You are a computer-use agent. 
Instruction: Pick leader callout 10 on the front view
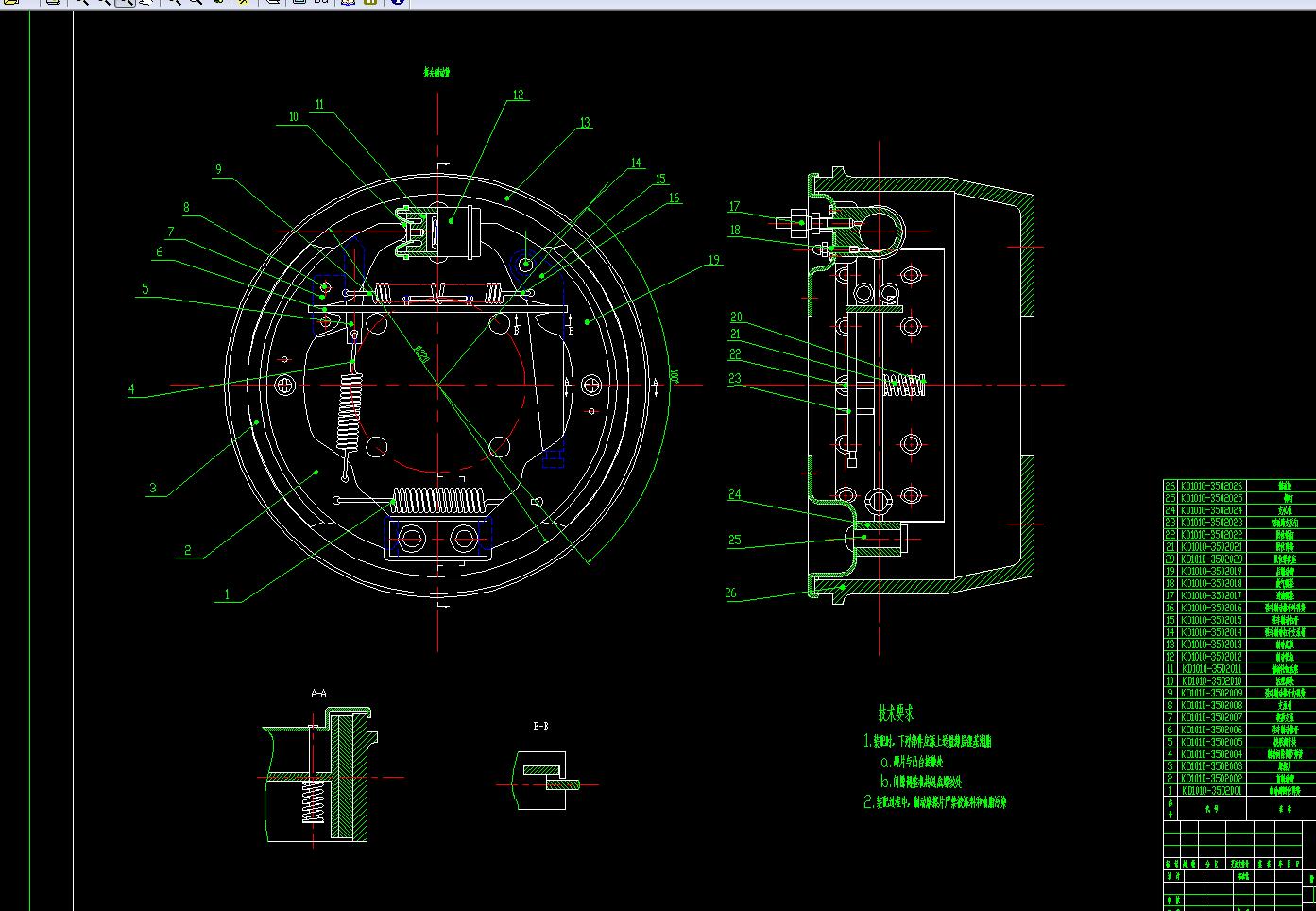pos(294,117)
